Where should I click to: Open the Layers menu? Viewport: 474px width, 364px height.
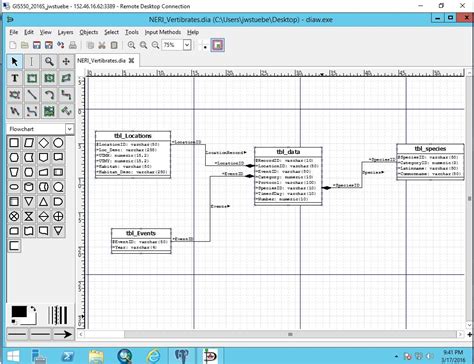(65, 32)
